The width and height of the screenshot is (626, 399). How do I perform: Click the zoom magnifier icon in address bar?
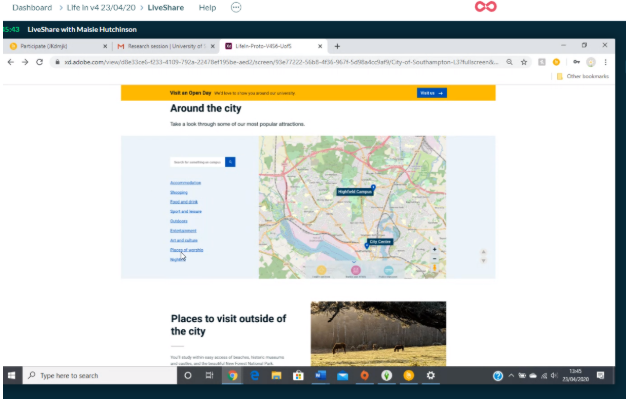tap(509, 62)
